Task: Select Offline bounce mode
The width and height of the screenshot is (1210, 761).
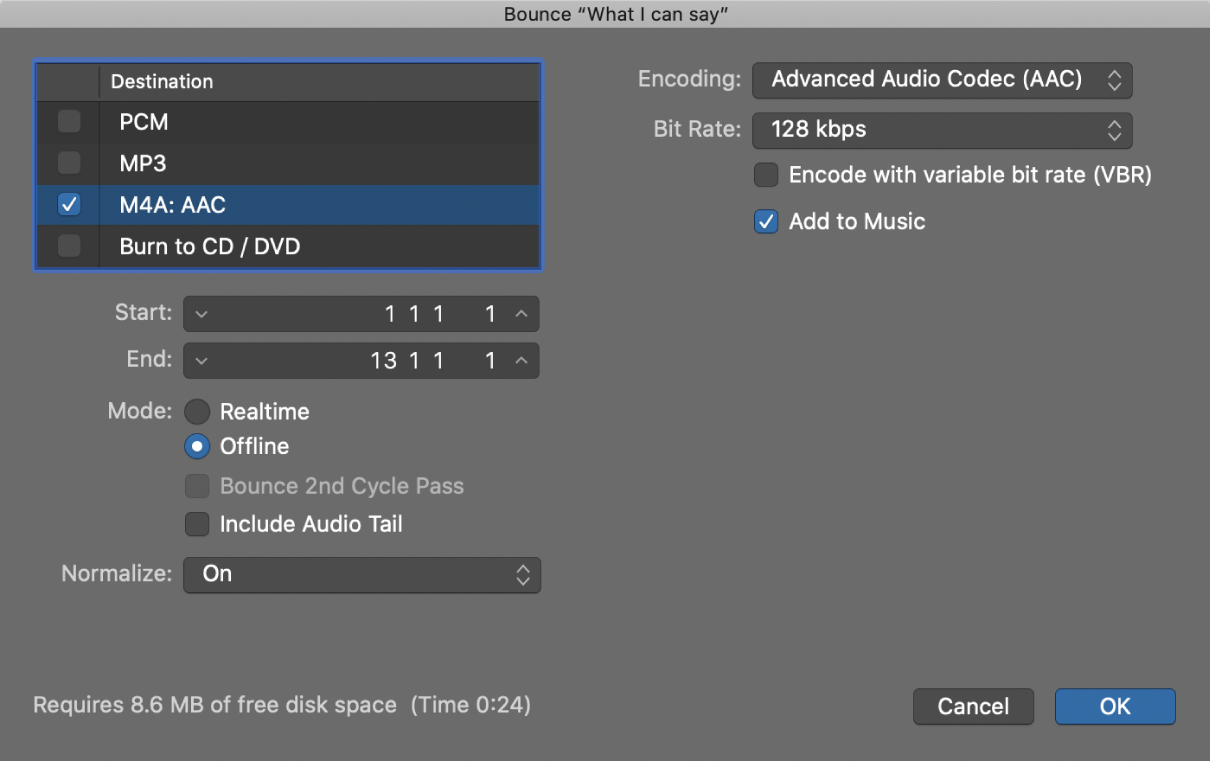Action: pos(197,446)
